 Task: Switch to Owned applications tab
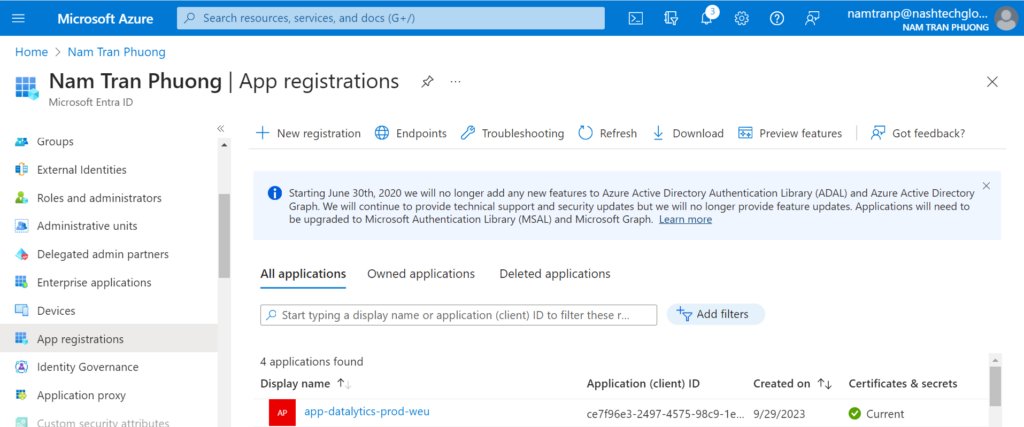tap(420, 274)
